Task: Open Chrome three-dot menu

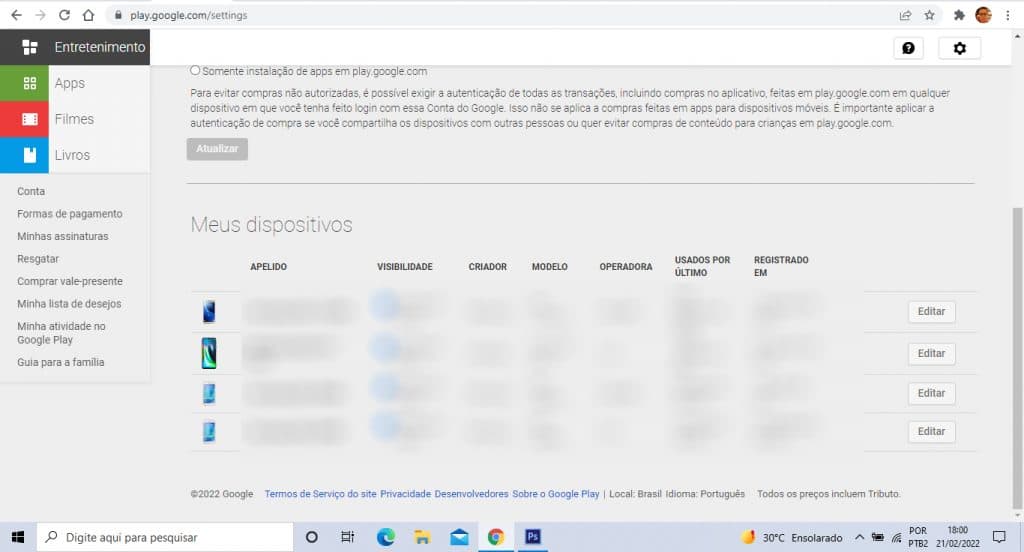Action: click(1008, 15)
